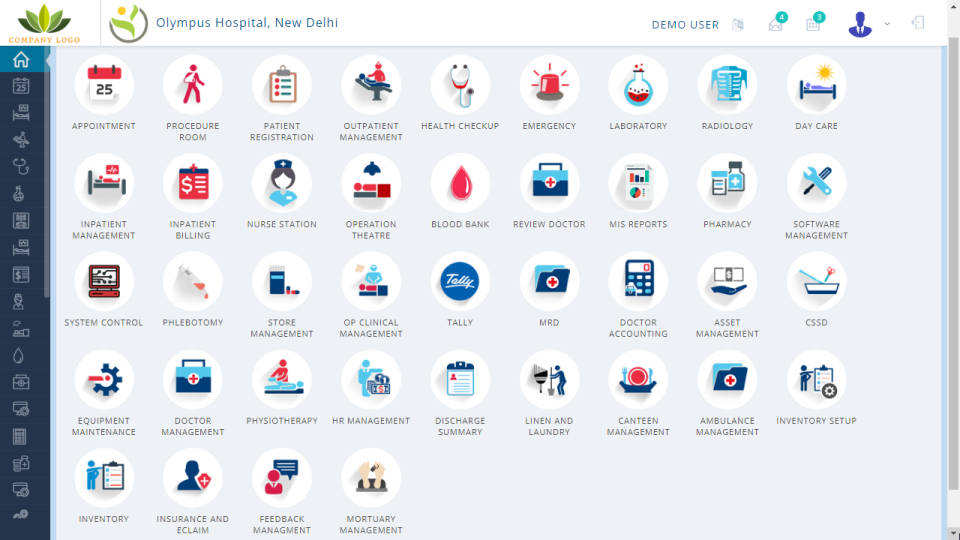Screen dimensions: 960x540
Task: Open the Procedure Room module
Action: [193, 85]
